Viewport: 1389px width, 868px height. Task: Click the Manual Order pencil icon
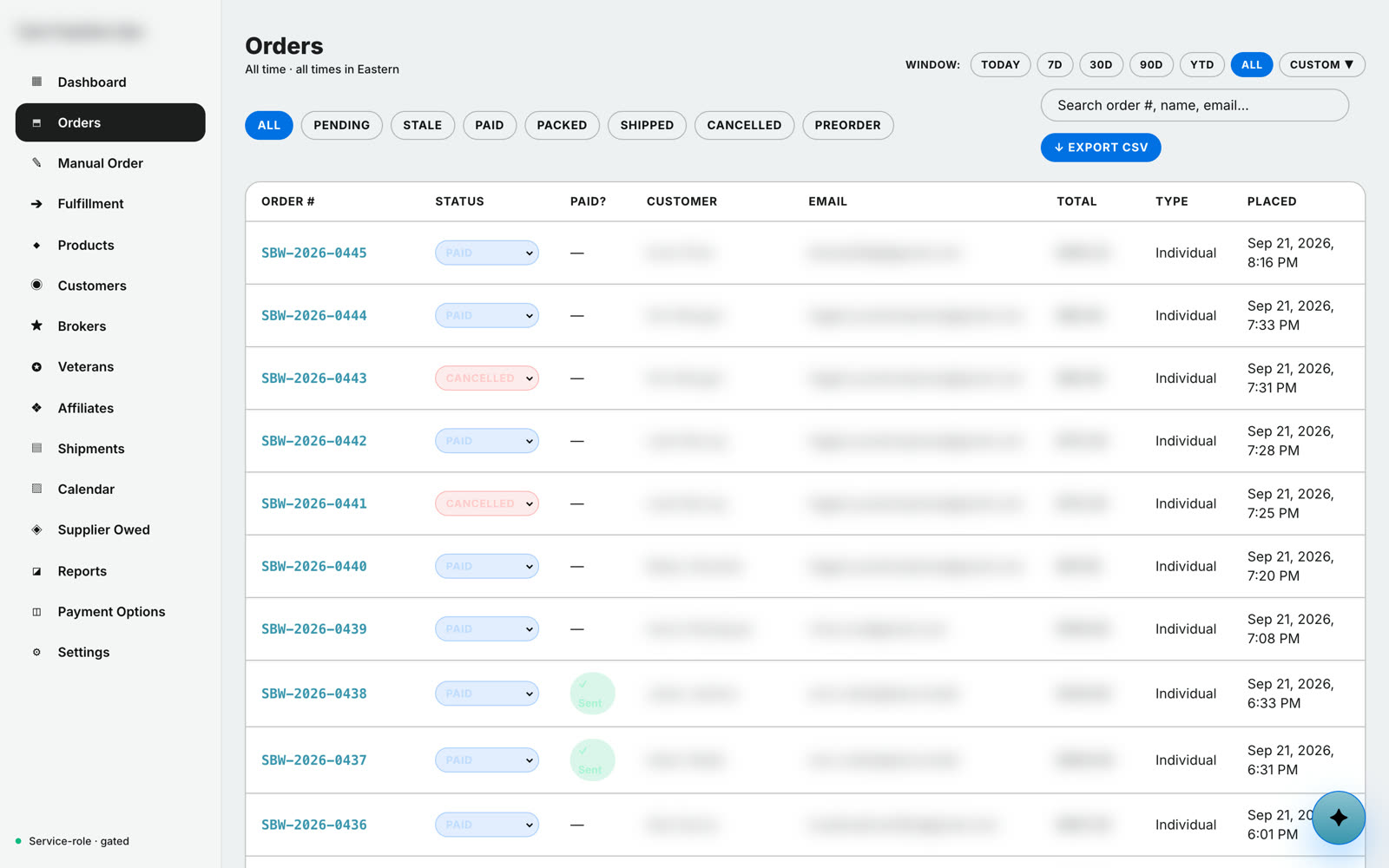tap(36, 162)
